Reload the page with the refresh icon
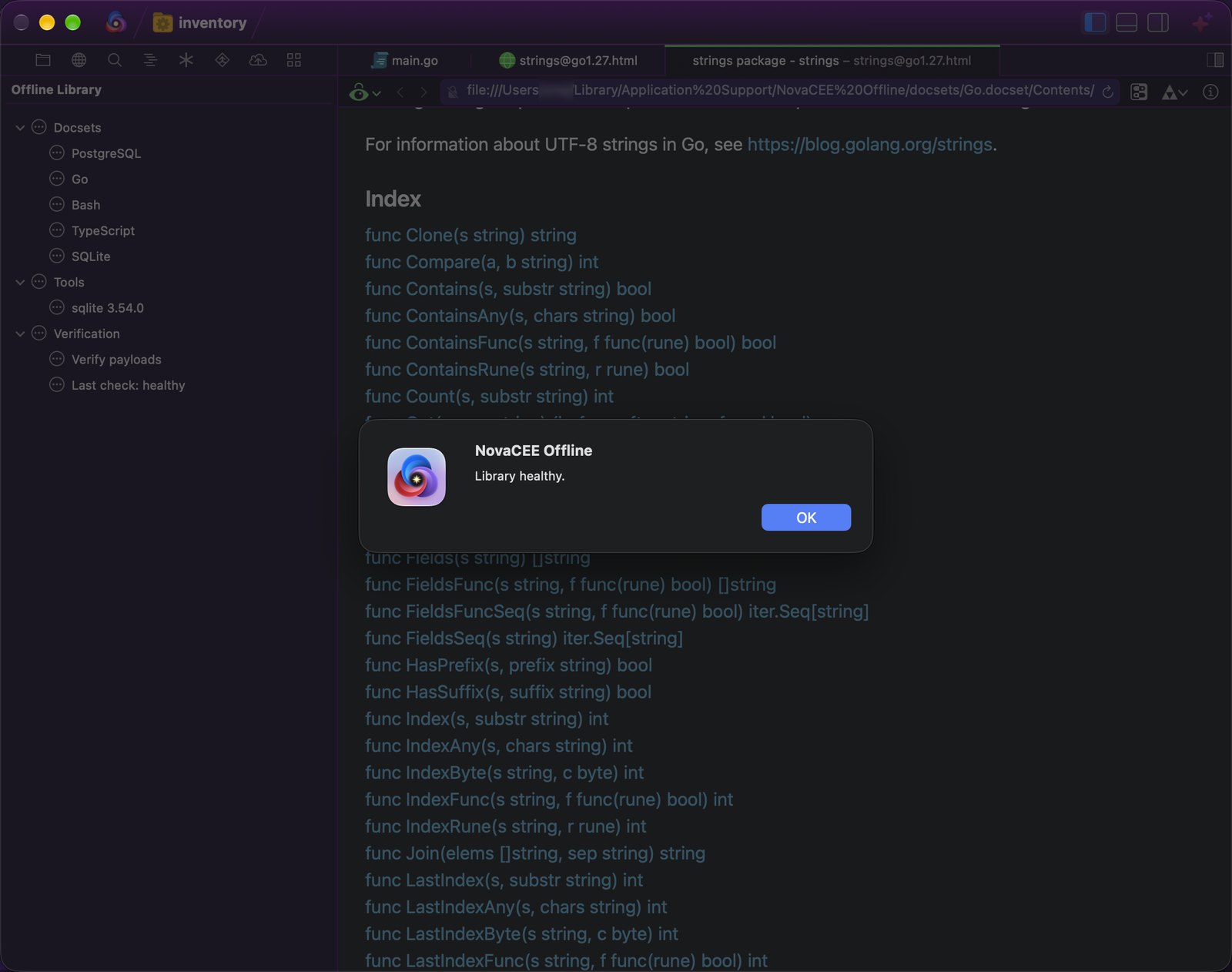 [x=1108, y=92]
